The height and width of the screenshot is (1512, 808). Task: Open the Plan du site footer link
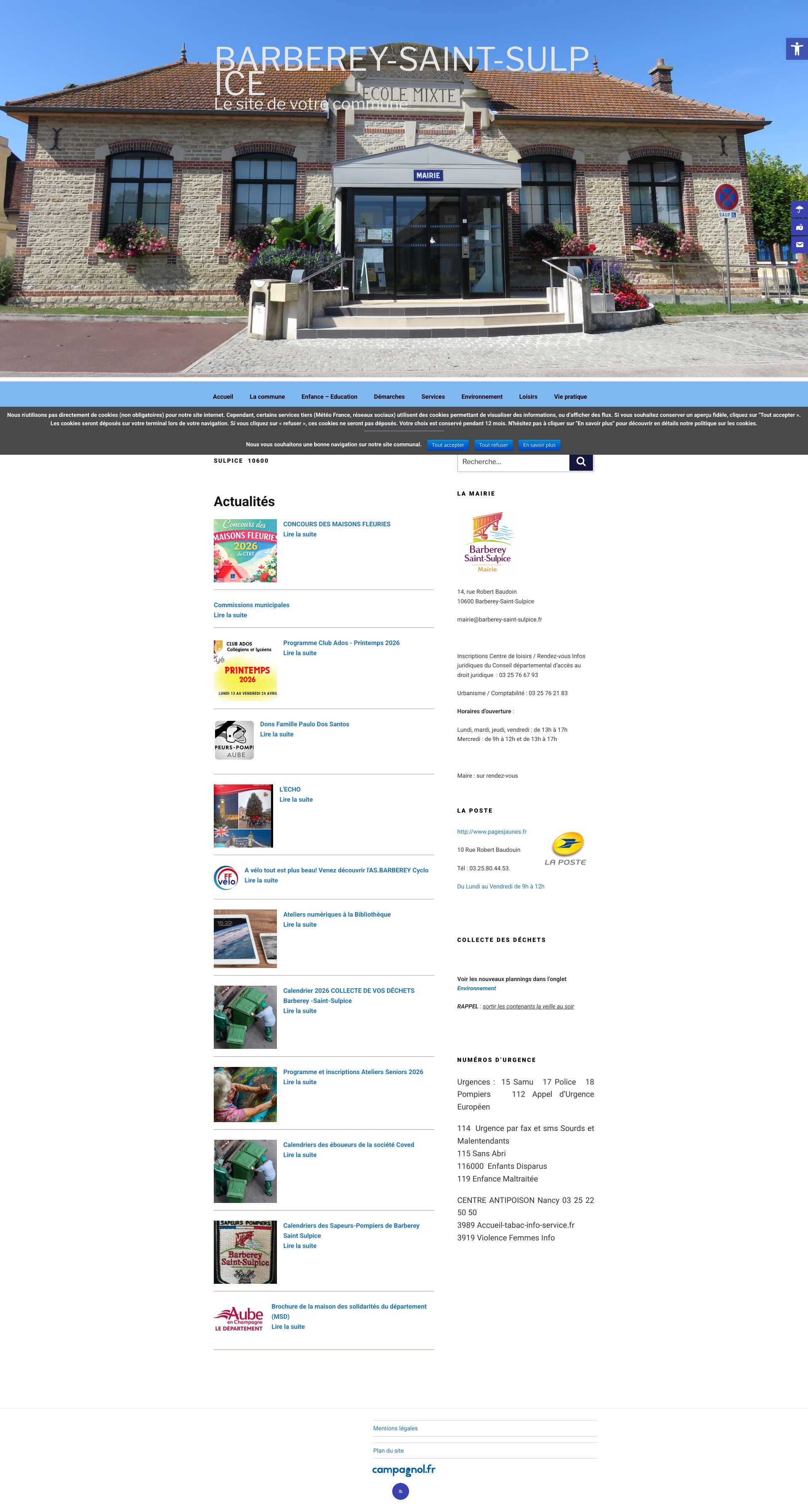pyautogui.click(x=388, y=1451)
